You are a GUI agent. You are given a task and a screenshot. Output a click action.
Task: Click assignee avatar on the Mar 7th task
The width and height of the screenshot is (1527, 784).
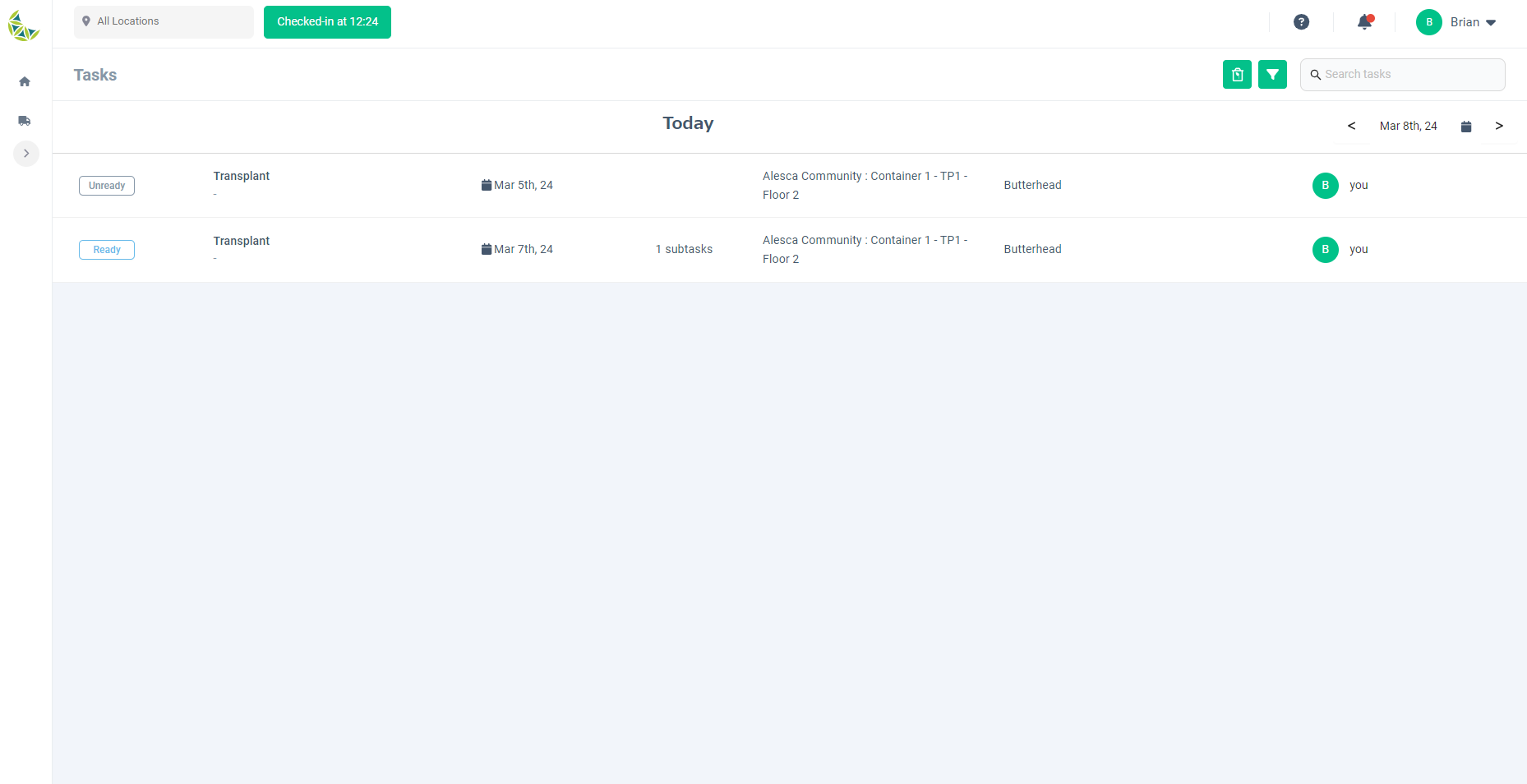1325,250
